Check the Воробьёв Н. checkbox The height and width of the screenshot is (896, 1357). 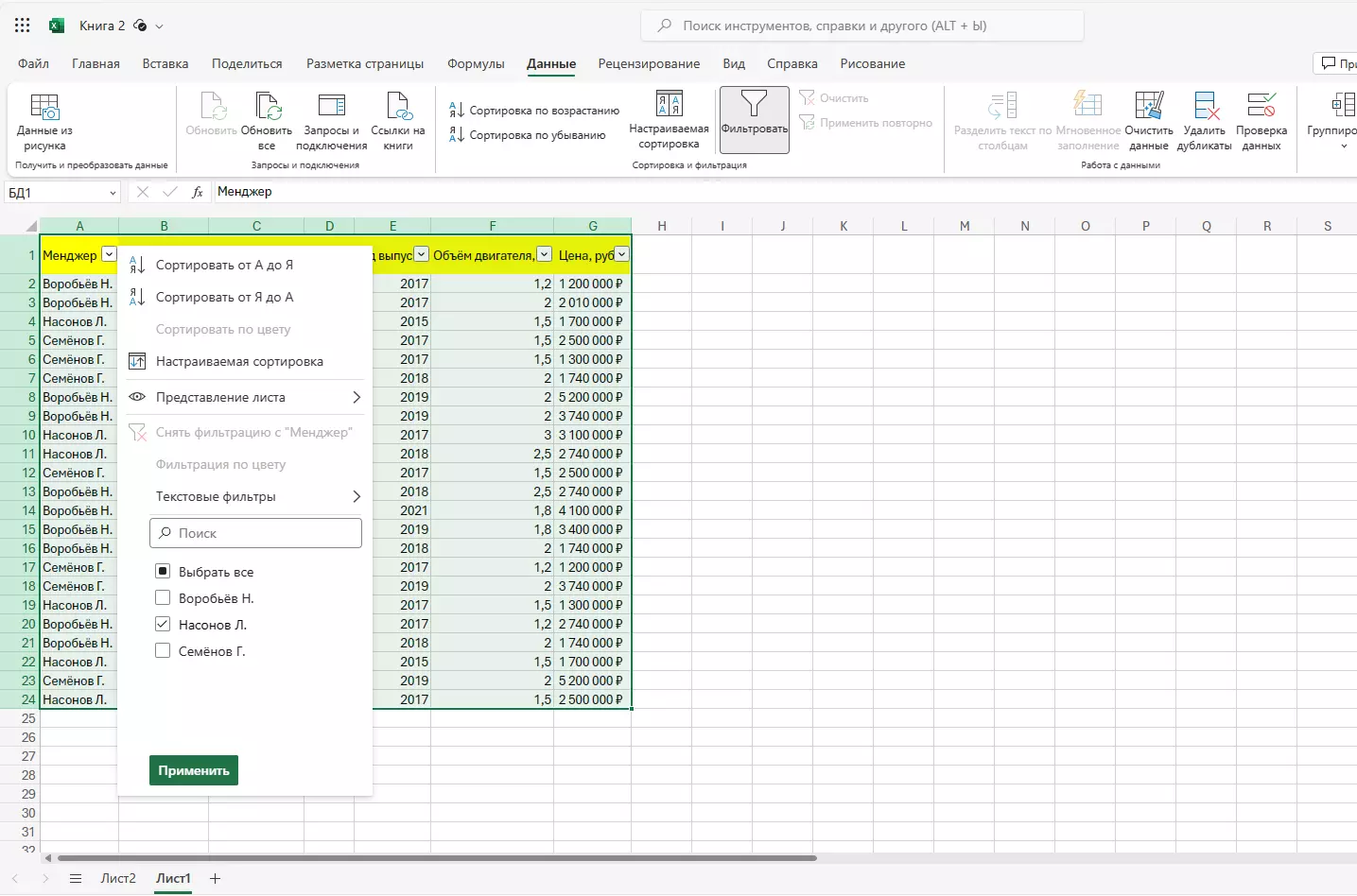(163, 598)
